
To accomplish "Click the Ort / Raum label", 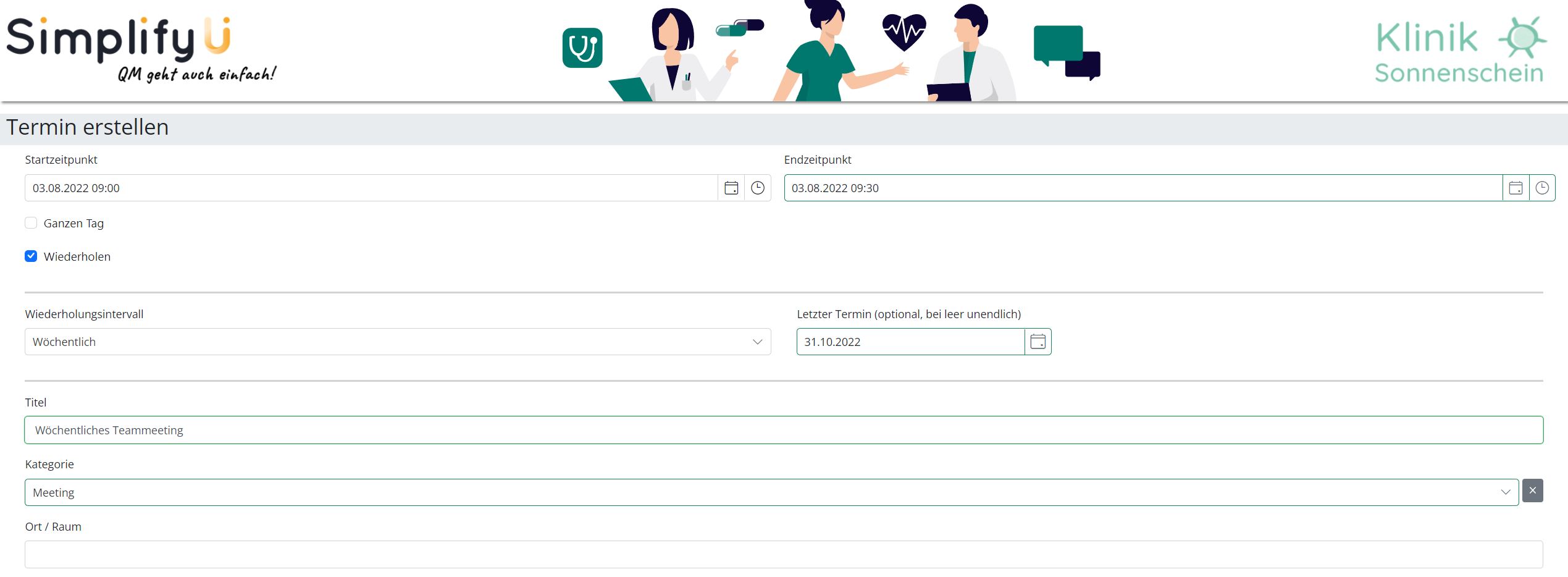I will point(53,526).
